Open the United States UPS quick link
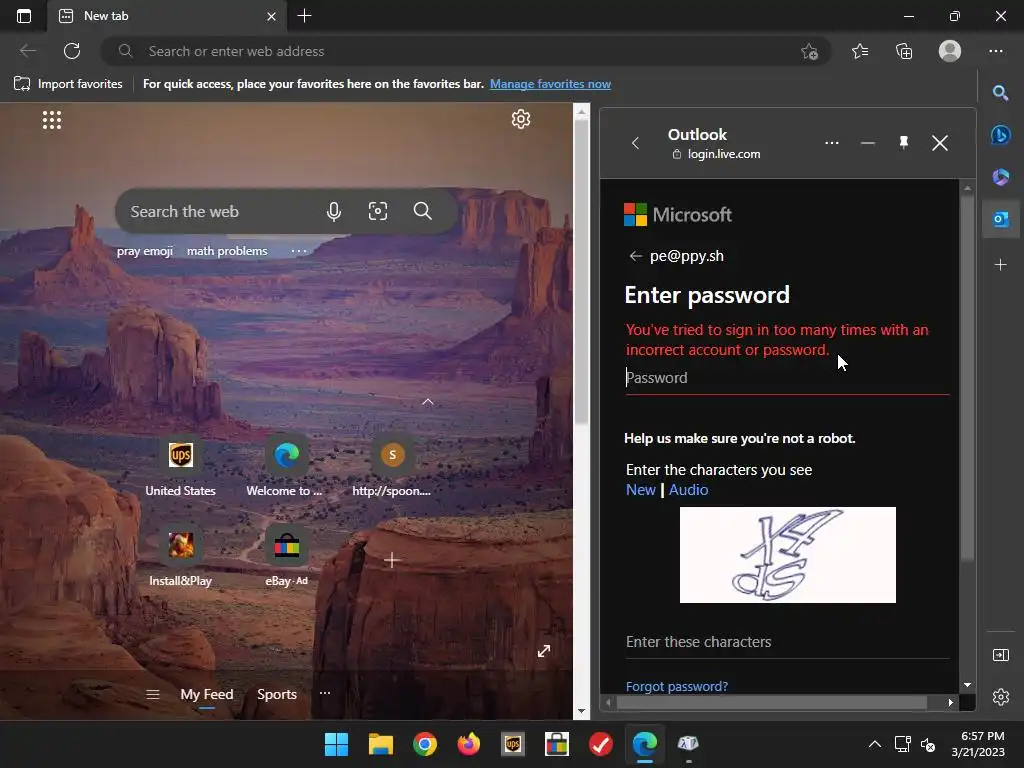 coord(180,467)
